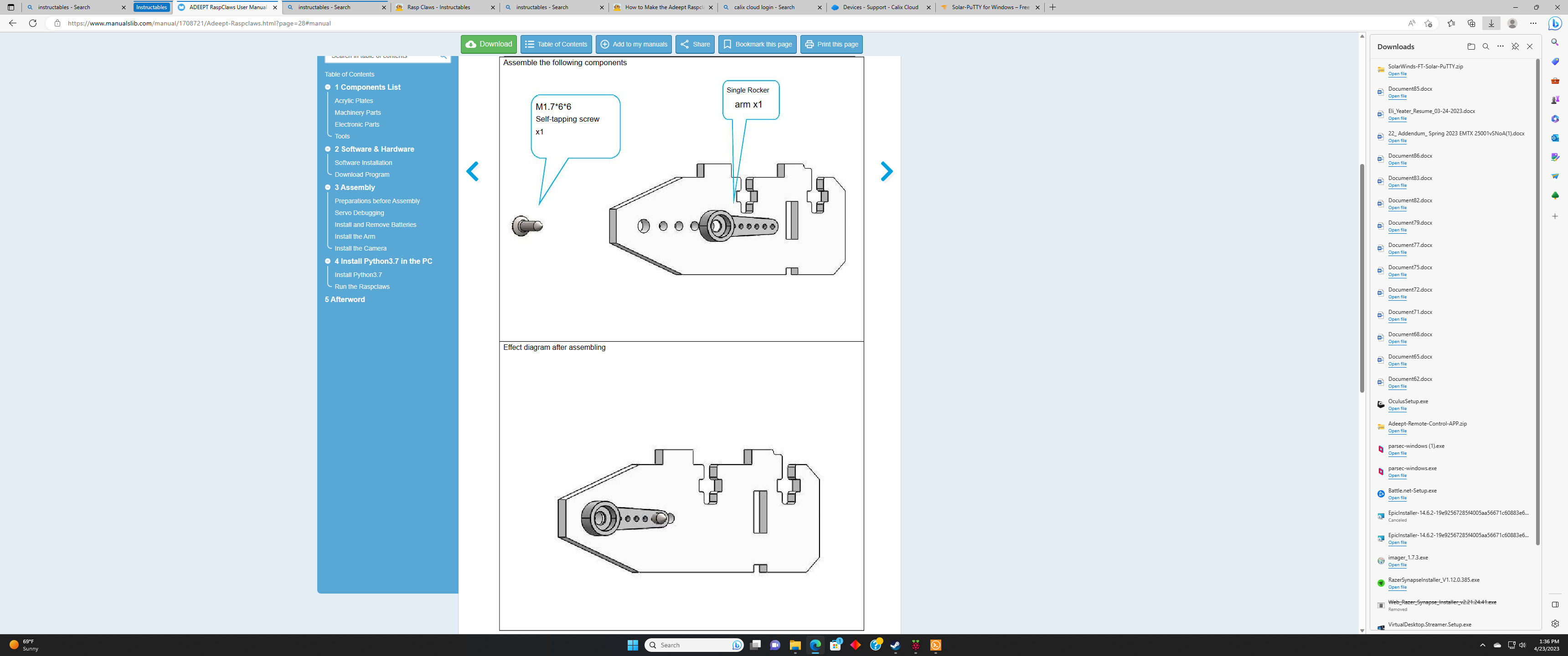Viewport: 1568px width, 656px height.
Task: Switch to the Instructables tab
Action: (x=151, y=7)
